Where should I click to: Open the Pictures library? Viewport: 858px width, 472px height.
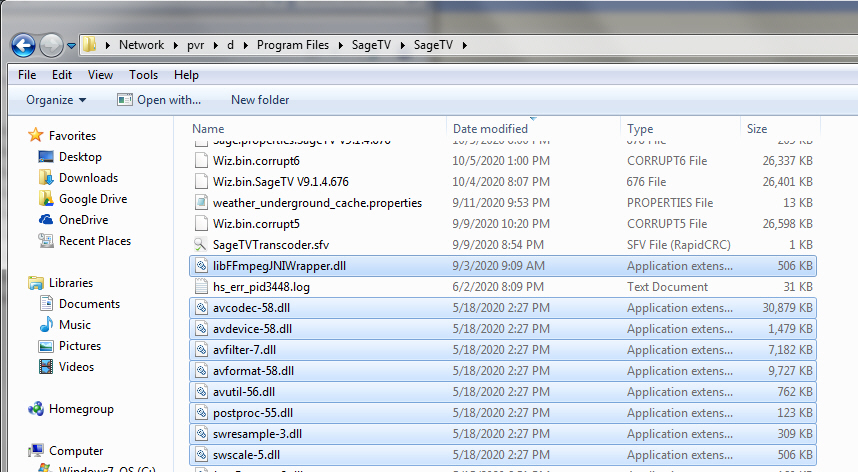pos(80,346)
